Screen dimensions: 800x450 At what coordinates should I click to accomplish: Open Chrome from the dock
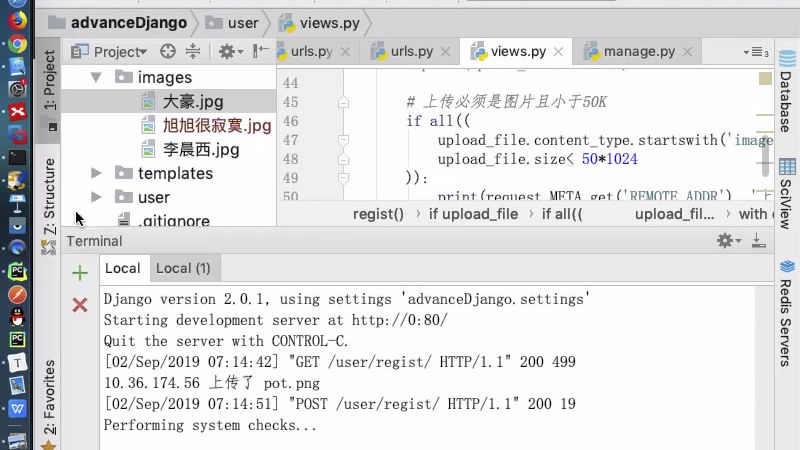tap(17, 44)
